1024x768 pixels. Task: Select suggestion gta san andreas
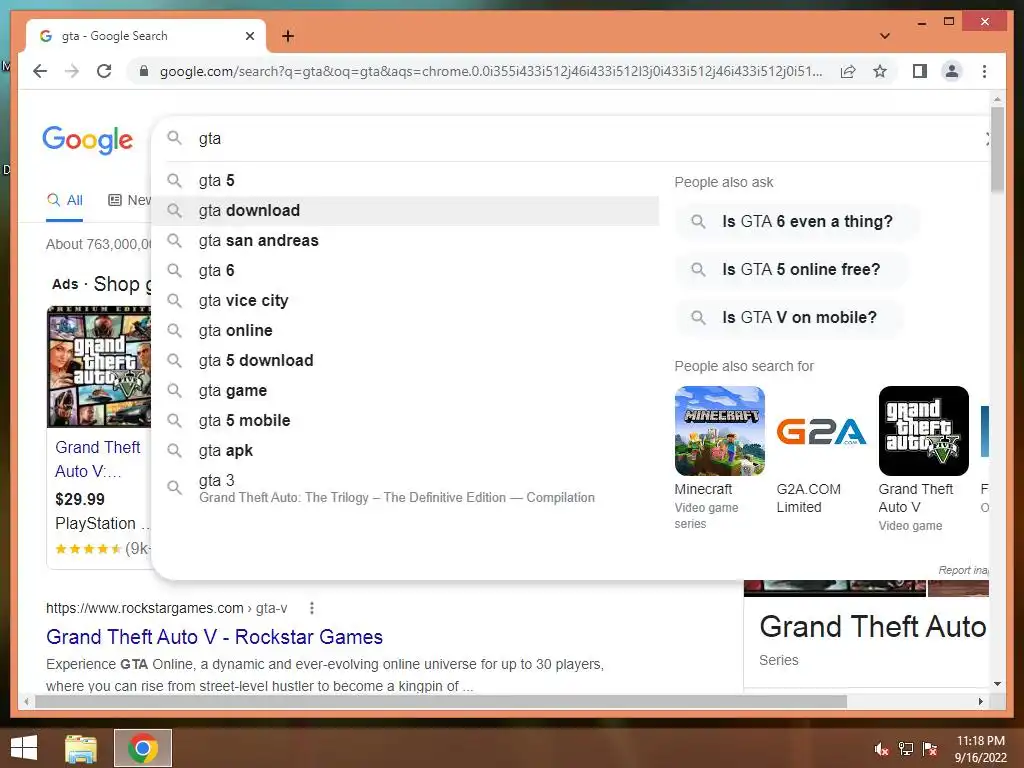tap(406, 240)
